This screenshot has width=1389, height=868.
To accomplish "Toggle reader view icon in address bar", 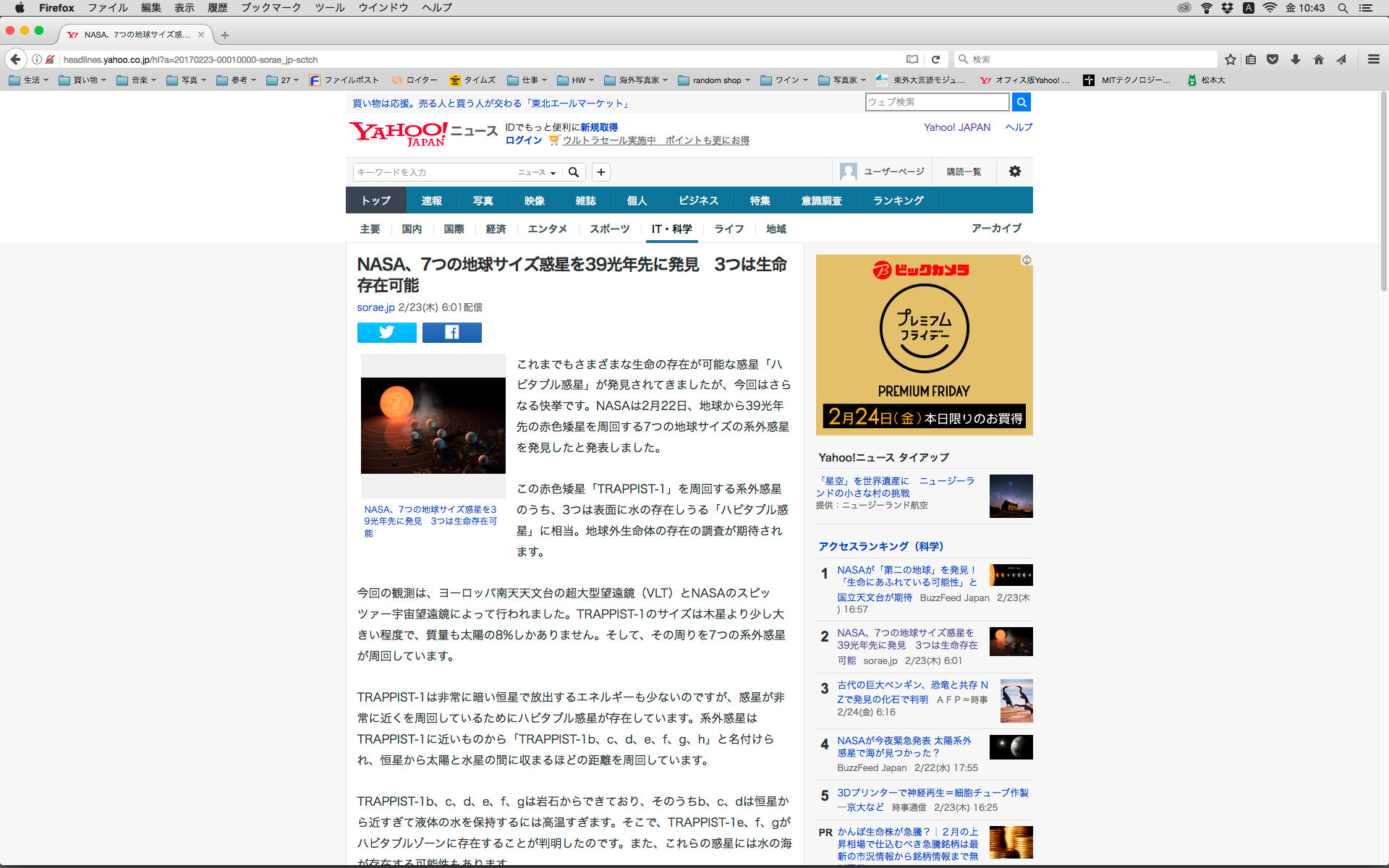I will pos(912,59).
